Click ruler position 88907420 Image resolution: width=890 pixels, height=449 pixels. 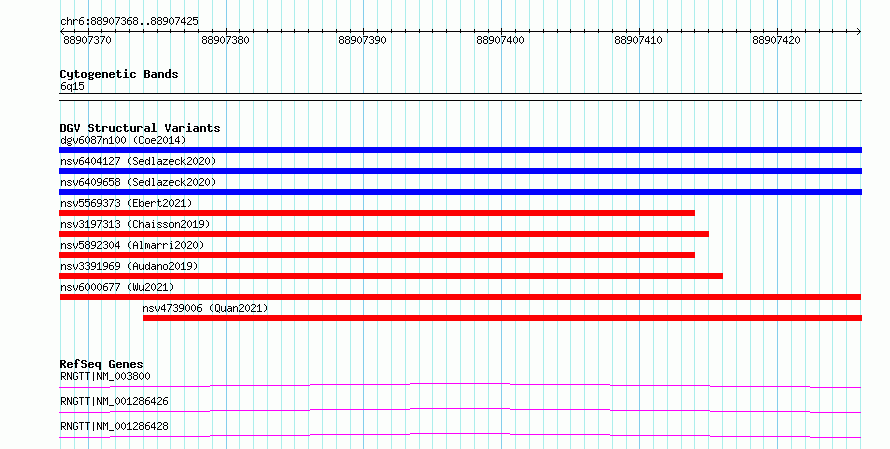pyautogui.click(x=776, y=40)
